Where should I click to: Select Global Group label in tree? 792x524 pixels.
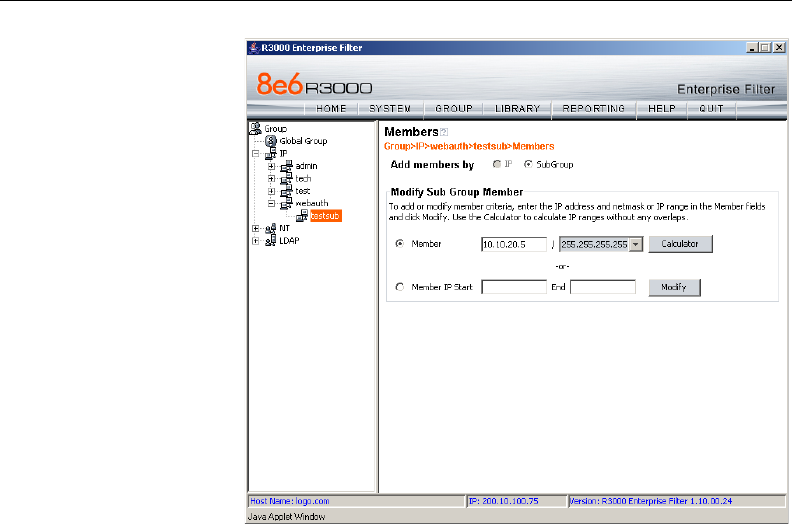(303, 141)
